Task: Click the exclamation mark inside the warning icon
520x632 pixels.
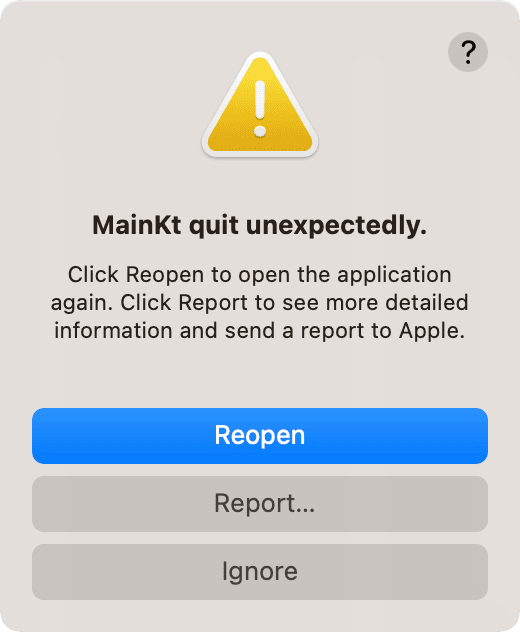Action: click(260, 109)
